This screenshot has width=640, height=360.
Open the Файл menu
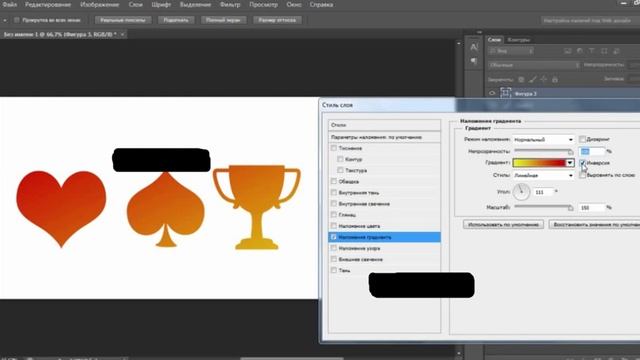pyautogui.click(x=9, y=5)
